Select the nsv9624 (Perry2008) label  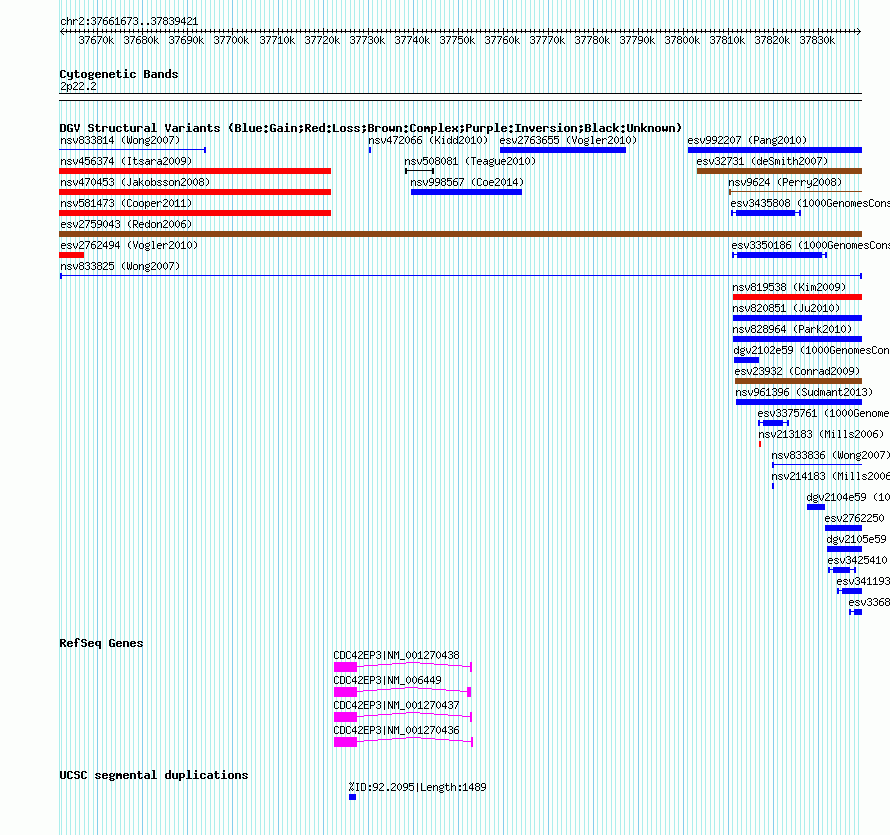[x=785, y=182]
